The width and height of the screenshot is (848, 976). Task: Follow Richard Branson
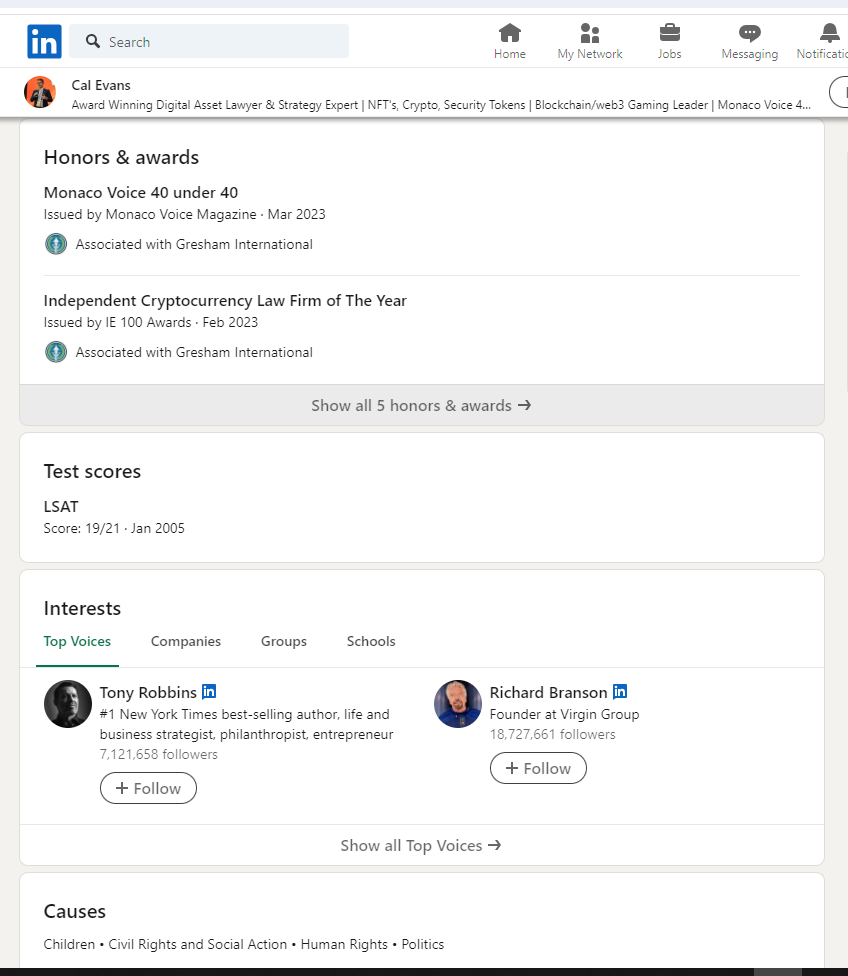tap(538, 768)
